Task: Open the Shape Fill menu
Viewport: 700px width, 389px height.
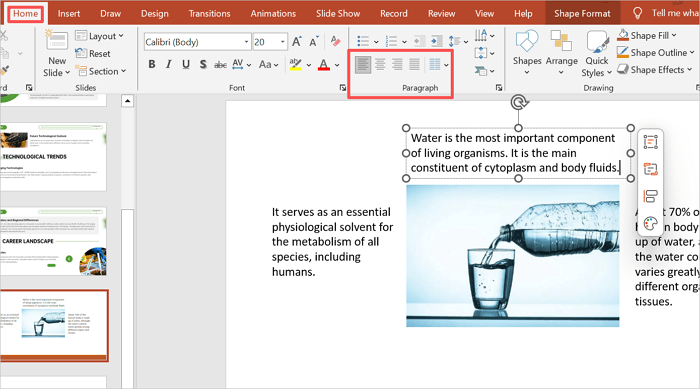Action: [647, 35]
